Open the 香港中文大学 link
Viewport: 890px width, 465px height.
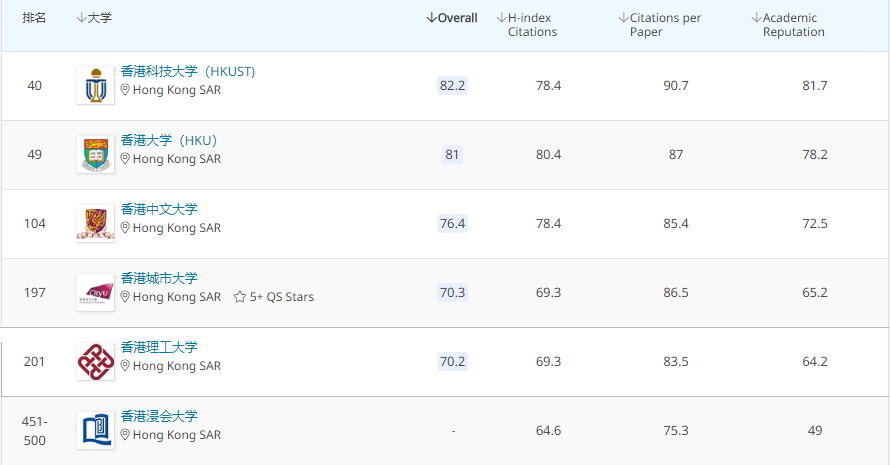click(159, 209)
